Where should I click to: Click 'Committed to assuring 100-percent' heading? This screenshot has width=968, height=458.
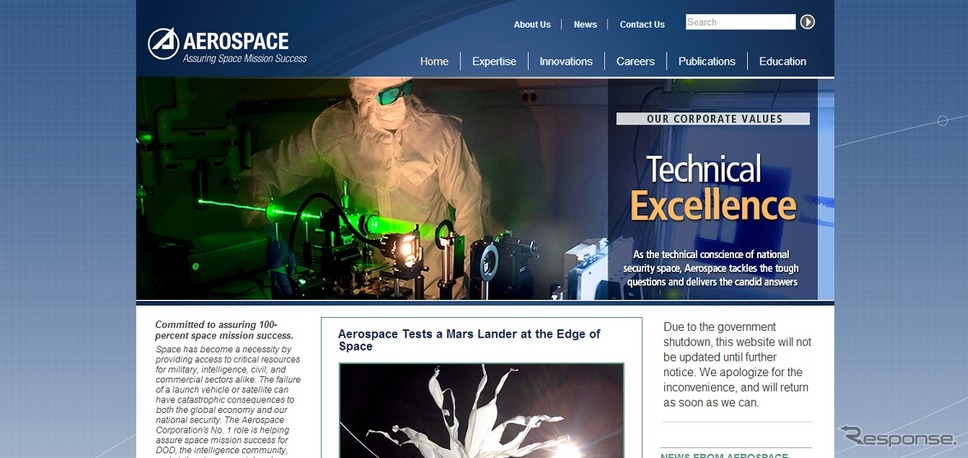pos(224,330)
